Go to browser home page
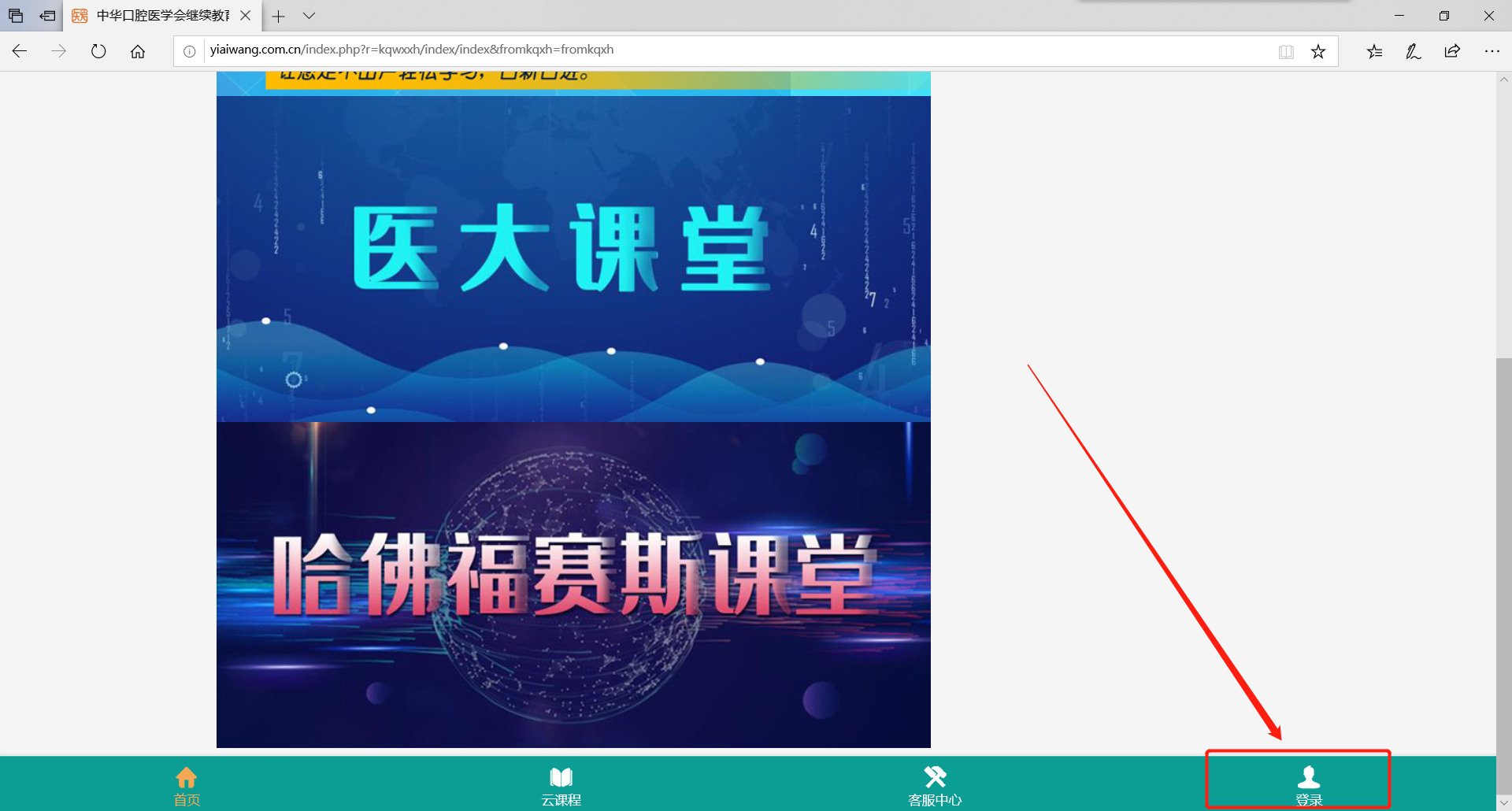The height and width of the screenshot is (811, 1512). point(138,51)
